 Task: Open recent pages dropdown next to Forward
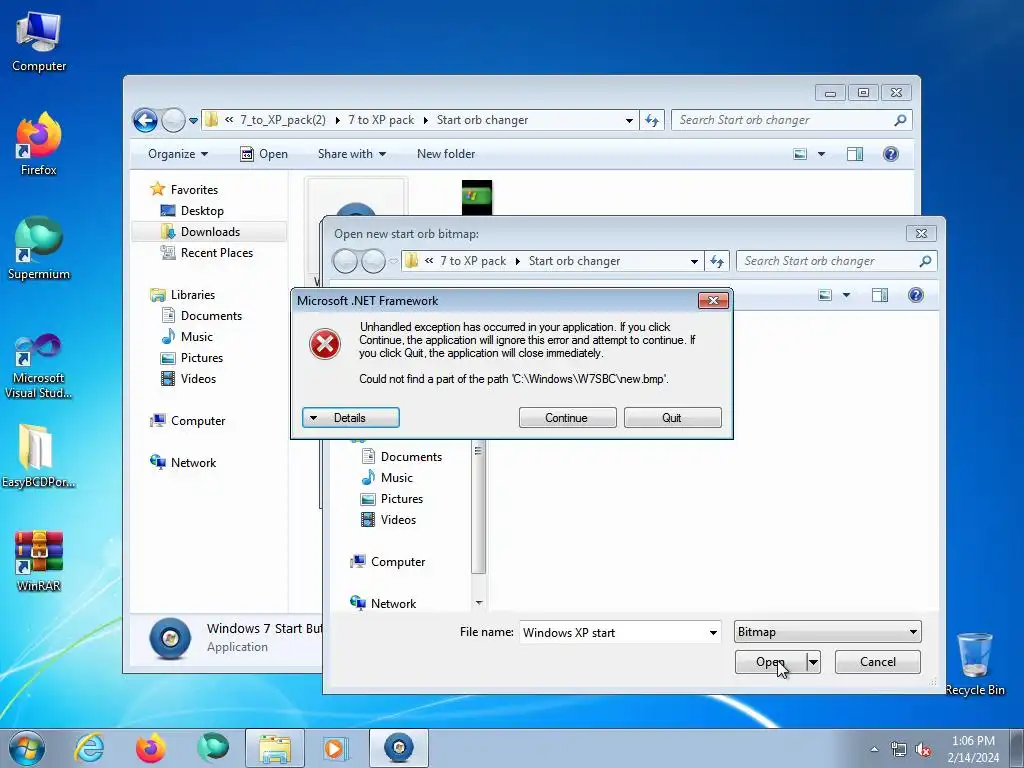tap(193, 121)
